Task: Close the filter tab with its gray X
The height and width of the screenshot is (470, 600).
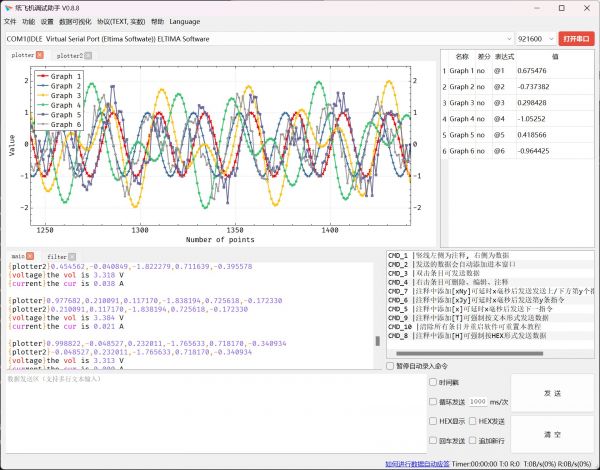Action: pos(72,256)
